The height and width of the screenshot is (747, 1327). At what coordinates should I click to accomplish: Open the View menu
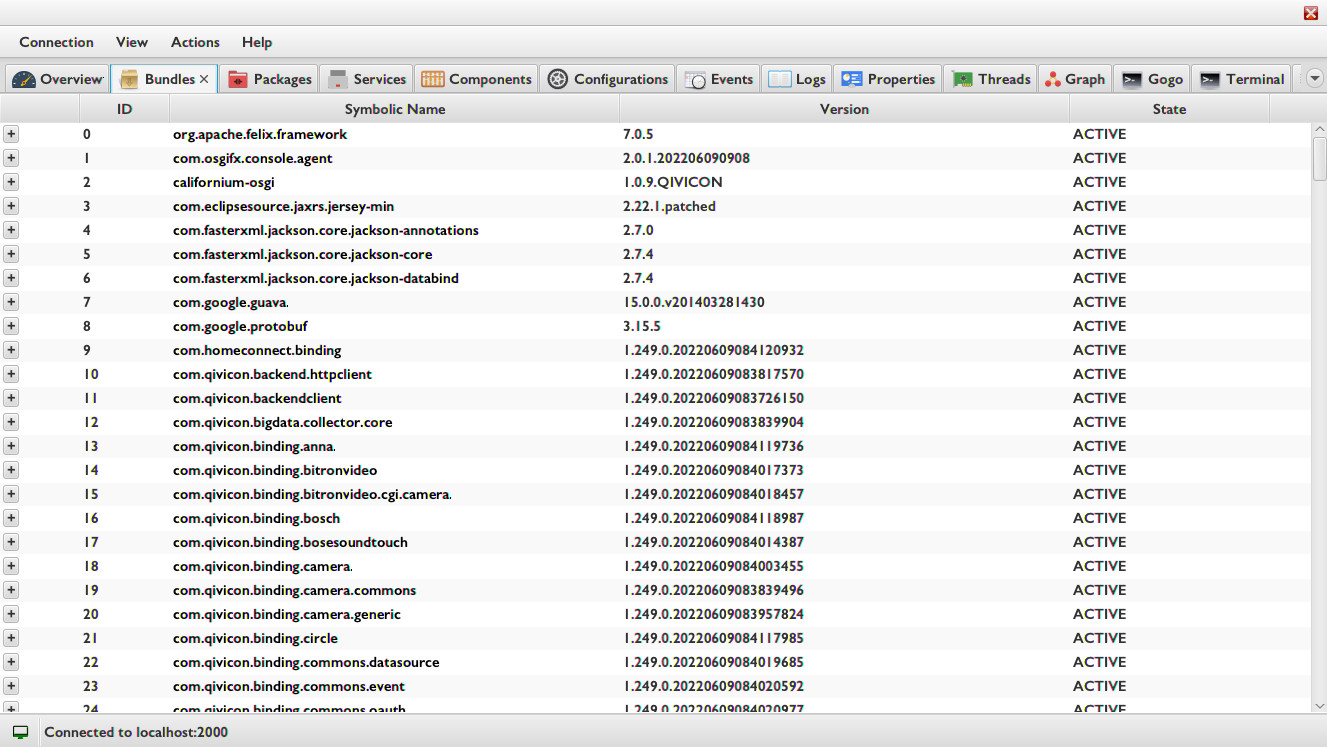(x=132, y=42)
